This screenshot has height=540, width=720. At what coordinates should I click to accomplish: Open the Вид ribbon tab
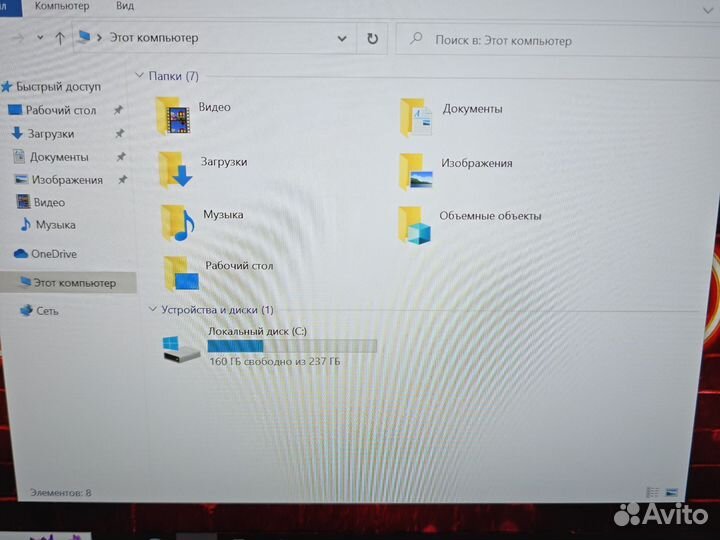click(x=125, y=6)
